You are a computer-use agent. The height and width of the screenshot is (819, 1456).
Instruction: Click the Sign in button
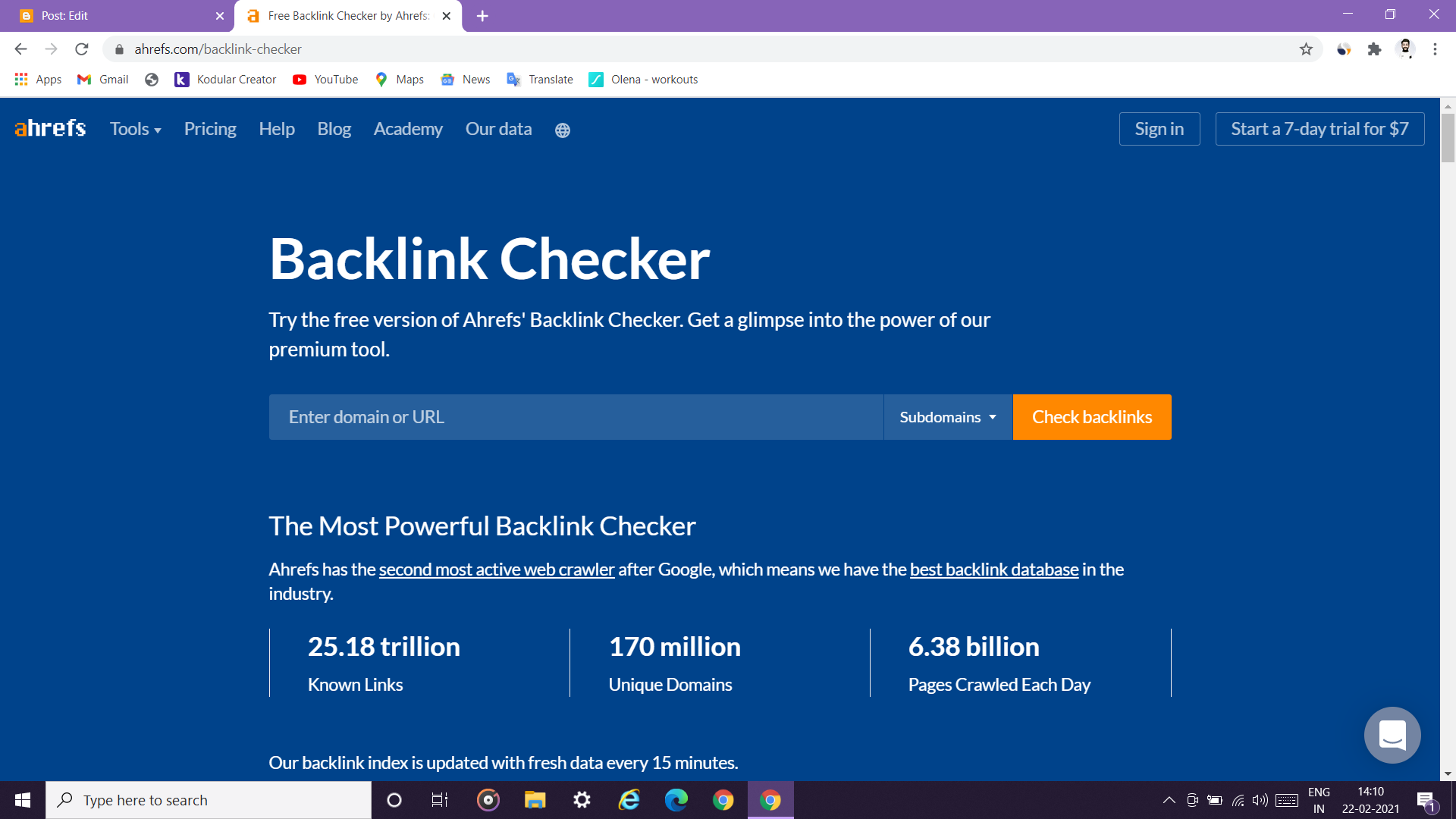tap(1159, 129)
